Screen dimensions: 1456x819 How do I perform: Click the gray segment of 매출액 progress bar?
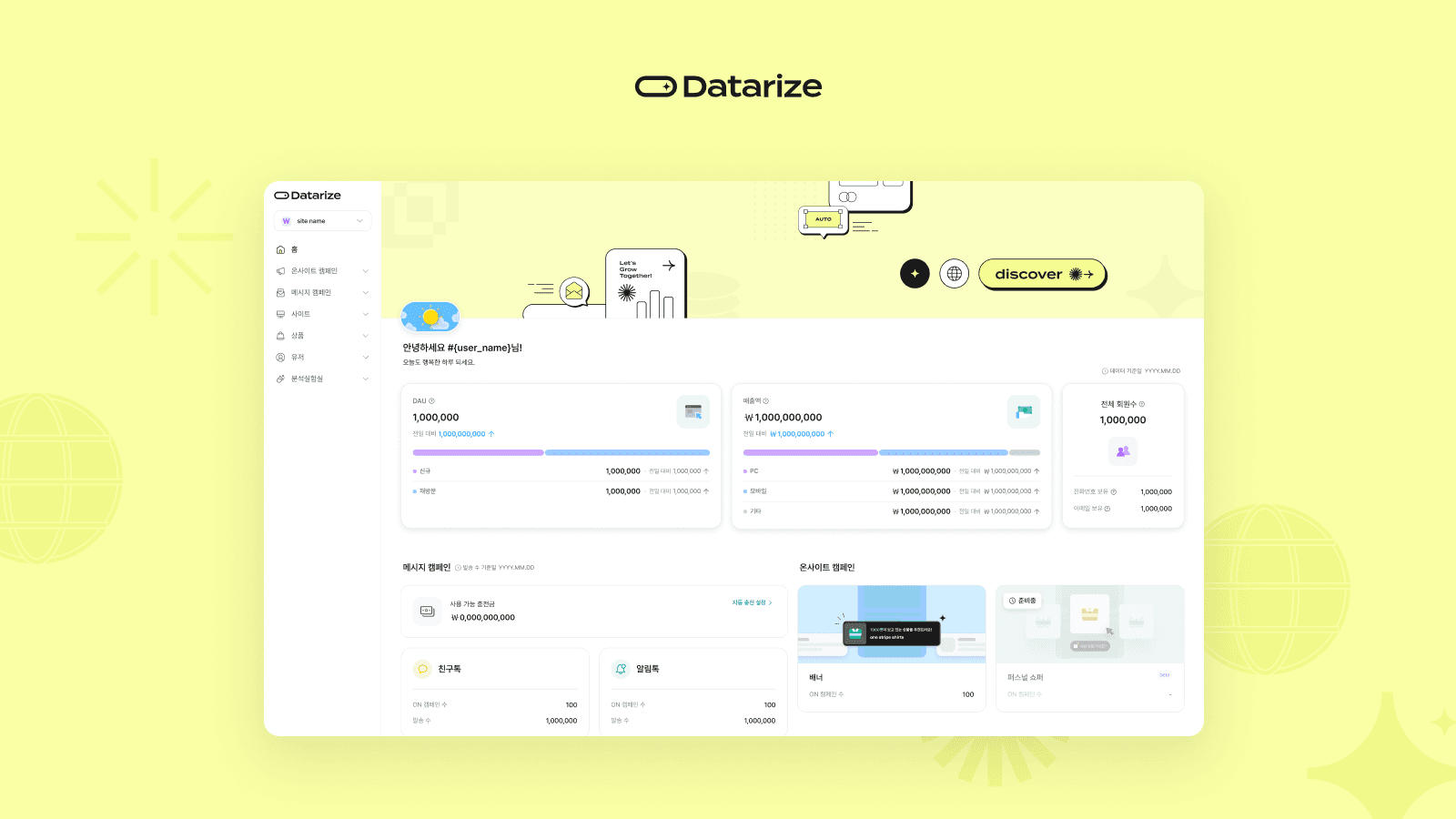(1025, 452)
